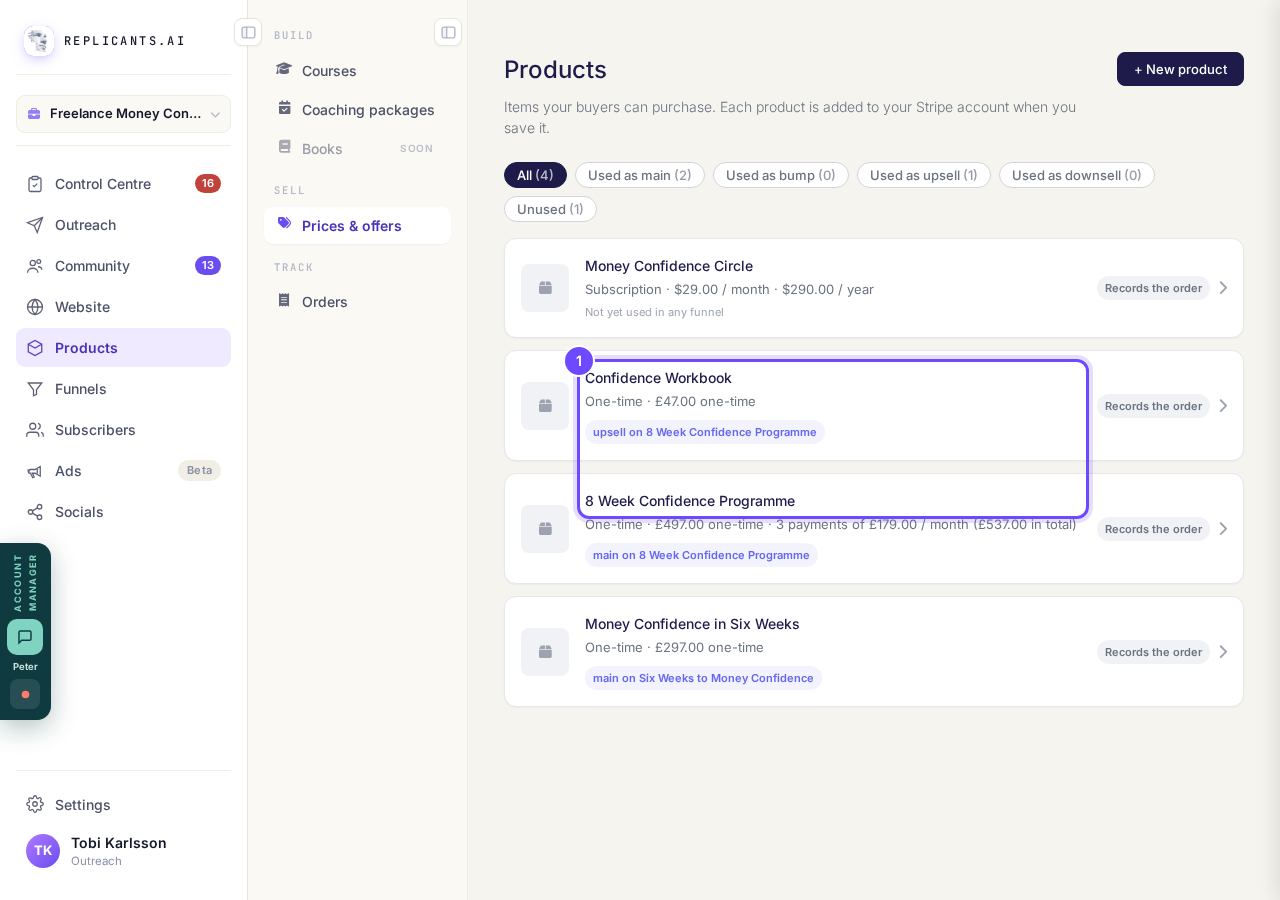Open Subscribers in the sidebar
This screenshot has height=900, width=1280.
[123, 430]
